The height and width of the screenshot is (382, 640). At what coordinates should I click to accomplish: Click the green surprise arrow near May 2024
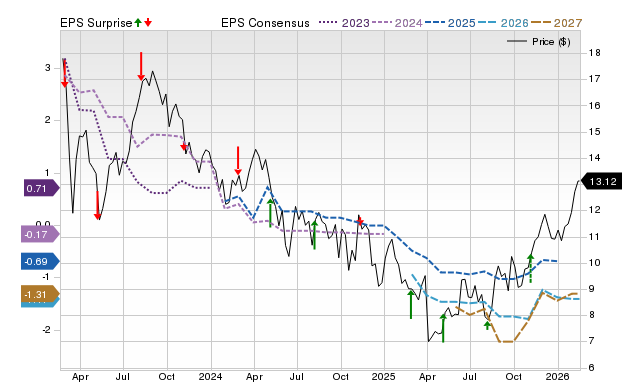tap(270, 213)
